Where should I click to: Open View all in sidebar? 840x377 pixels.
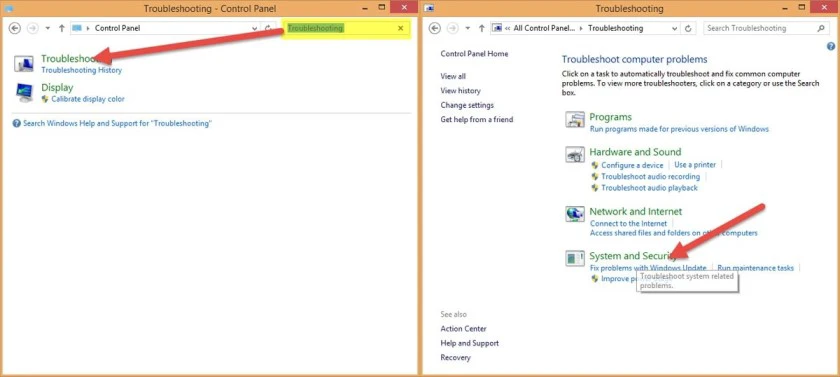pyautogui.click(x=453, y=76)
